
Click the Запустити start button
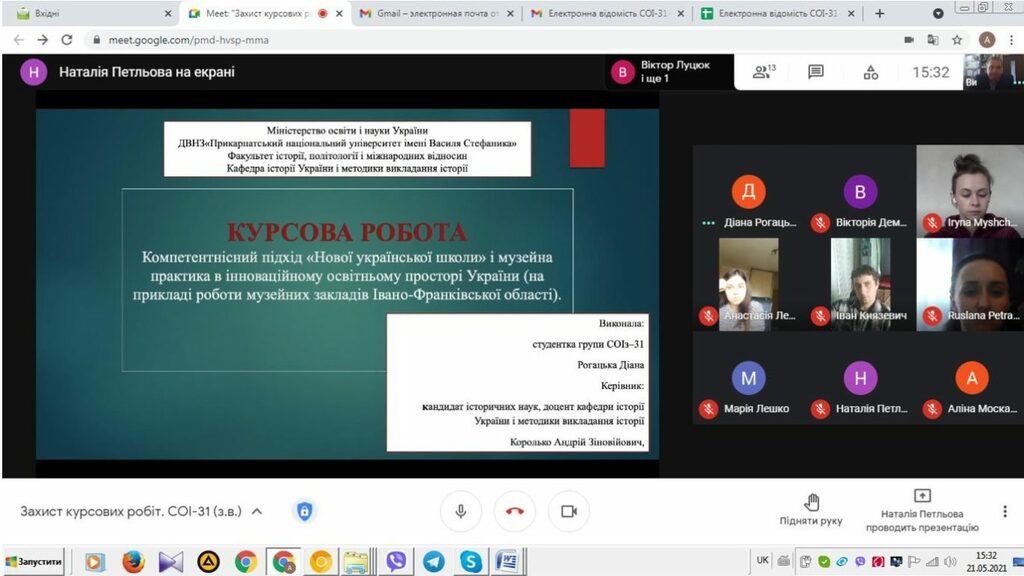click(34, 561)
